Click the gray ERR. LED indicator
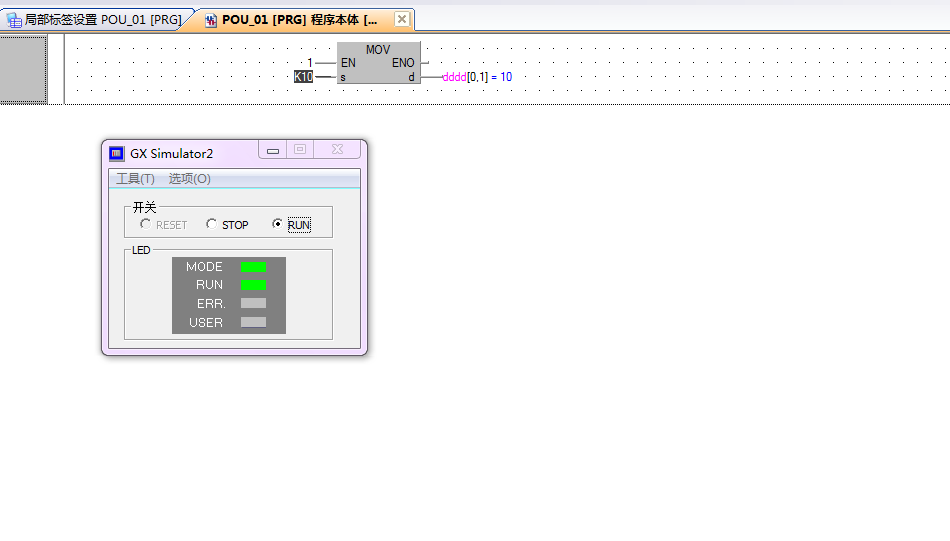 [253, 303]
